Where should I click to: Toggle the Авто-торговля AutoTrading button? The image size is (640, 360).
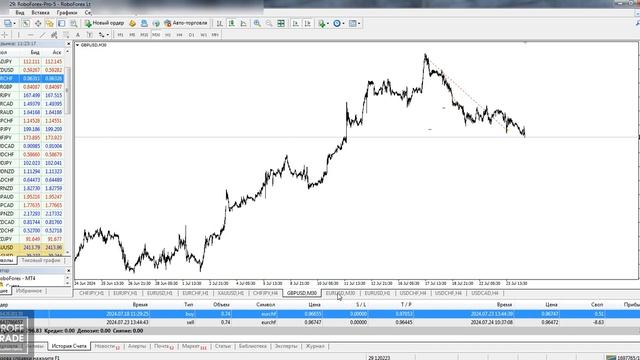pos(186,23)
